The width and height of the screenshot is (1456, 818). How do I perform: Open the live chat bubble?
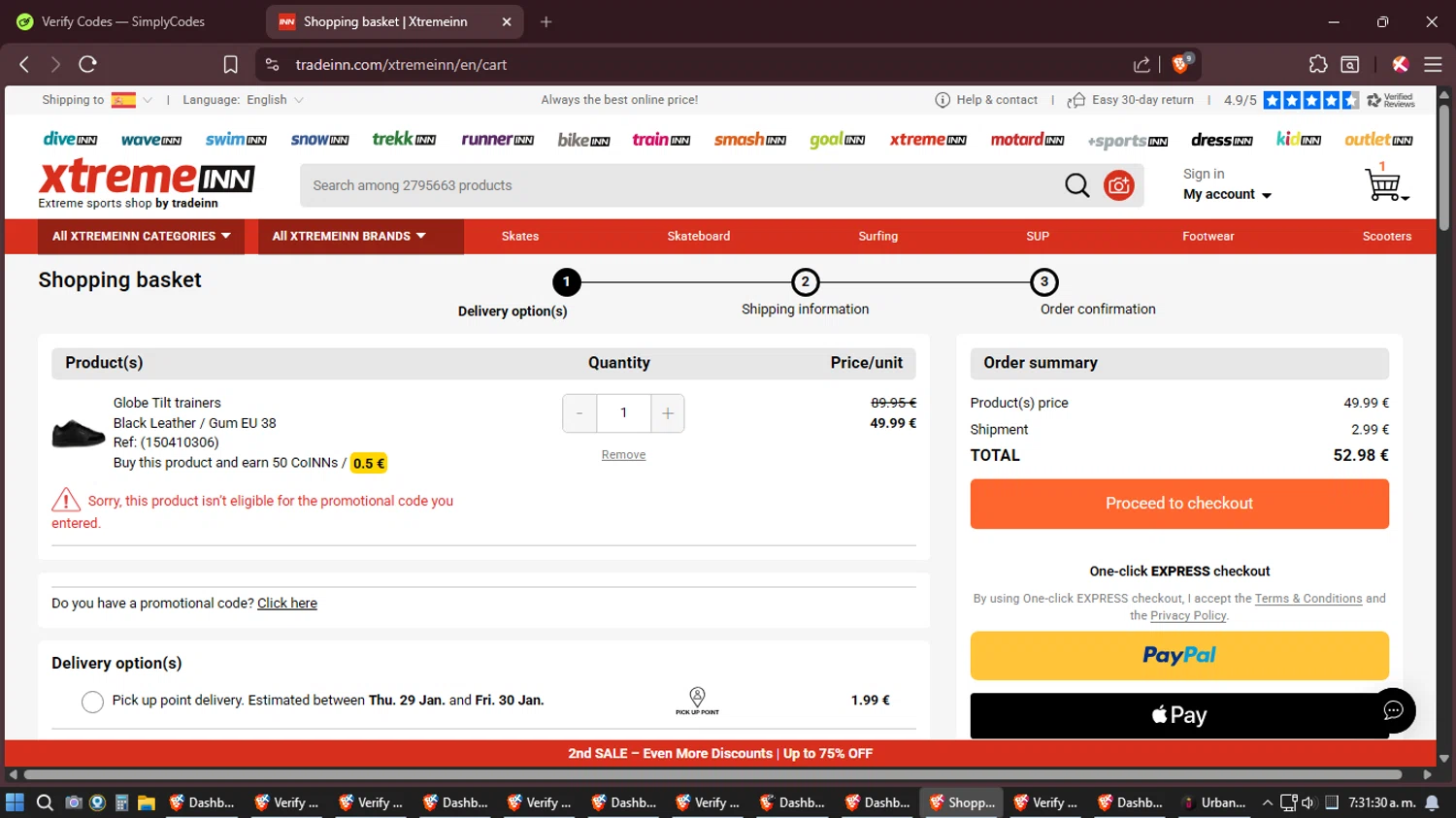click(x=1393, y=710)
